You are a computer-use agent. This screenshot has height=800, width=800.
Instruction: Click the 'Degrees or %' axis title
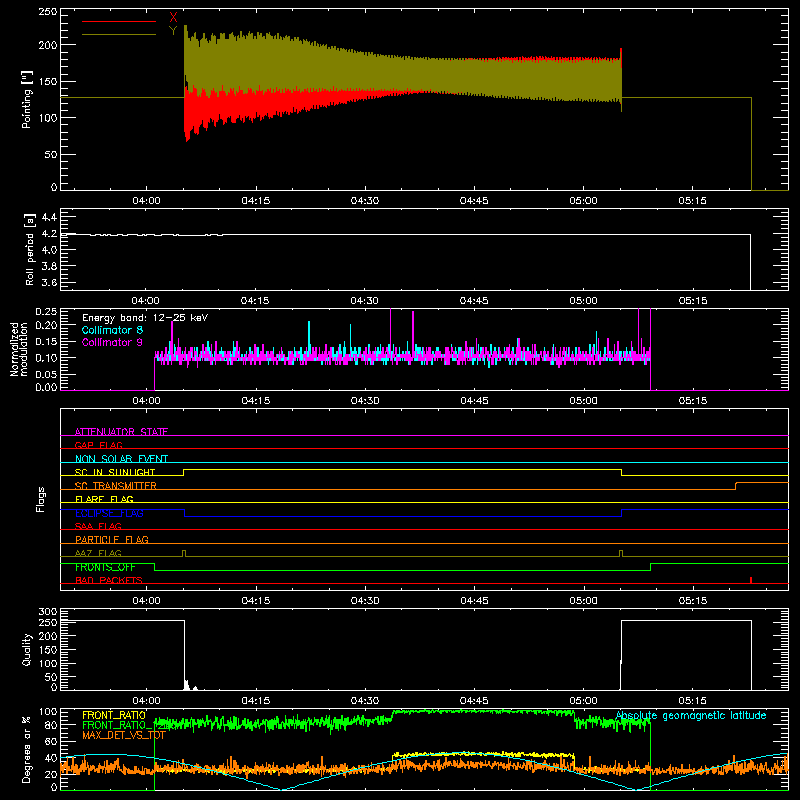coord(27,749)
